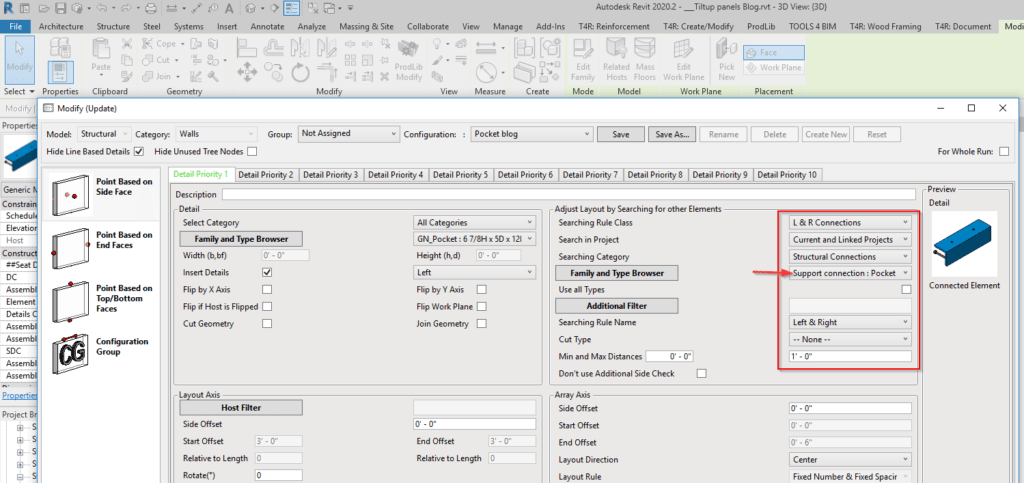
Task: Open the File menu tab
Action: click(16, 27)
